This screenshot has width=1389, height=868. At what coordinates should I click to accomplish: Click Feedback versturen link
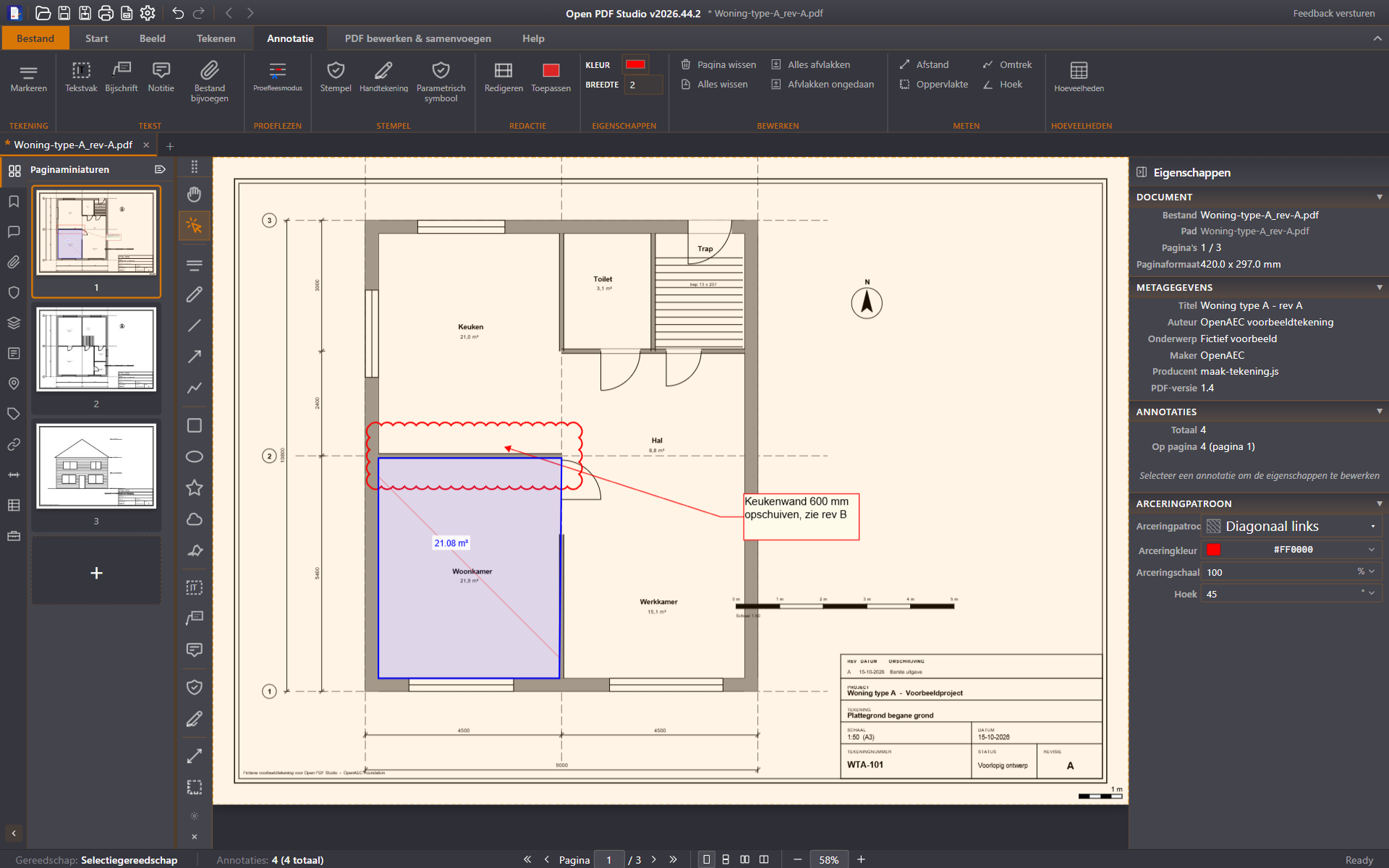tap(1333, 13)
